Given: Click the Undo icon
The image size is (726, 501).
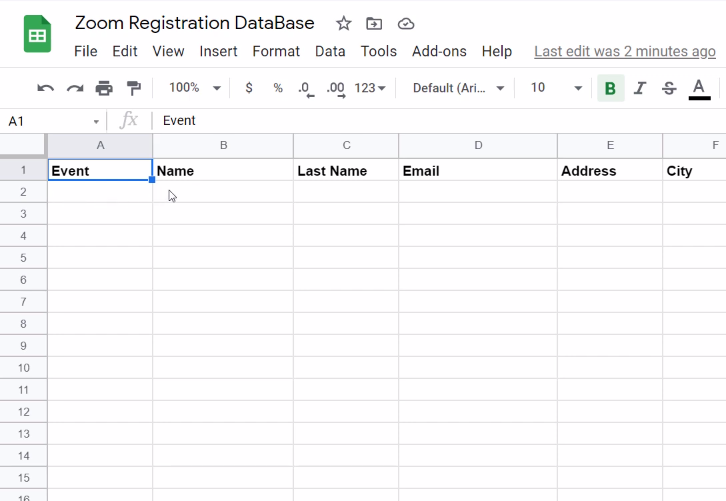Looking at the screenshot, I should click(x=45, y=88).
